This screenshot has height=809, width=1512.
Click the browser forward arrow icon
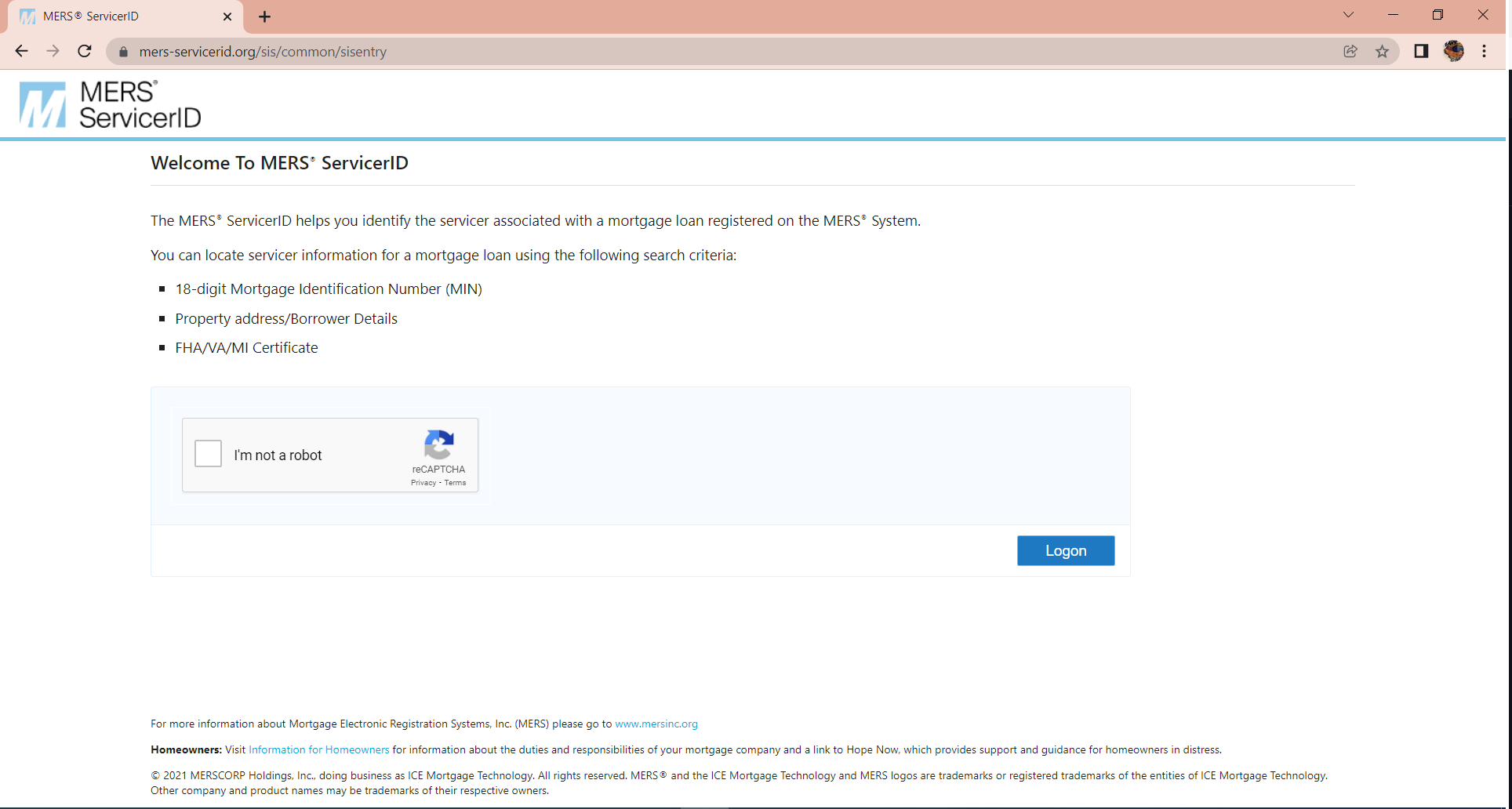pos(53,51)
